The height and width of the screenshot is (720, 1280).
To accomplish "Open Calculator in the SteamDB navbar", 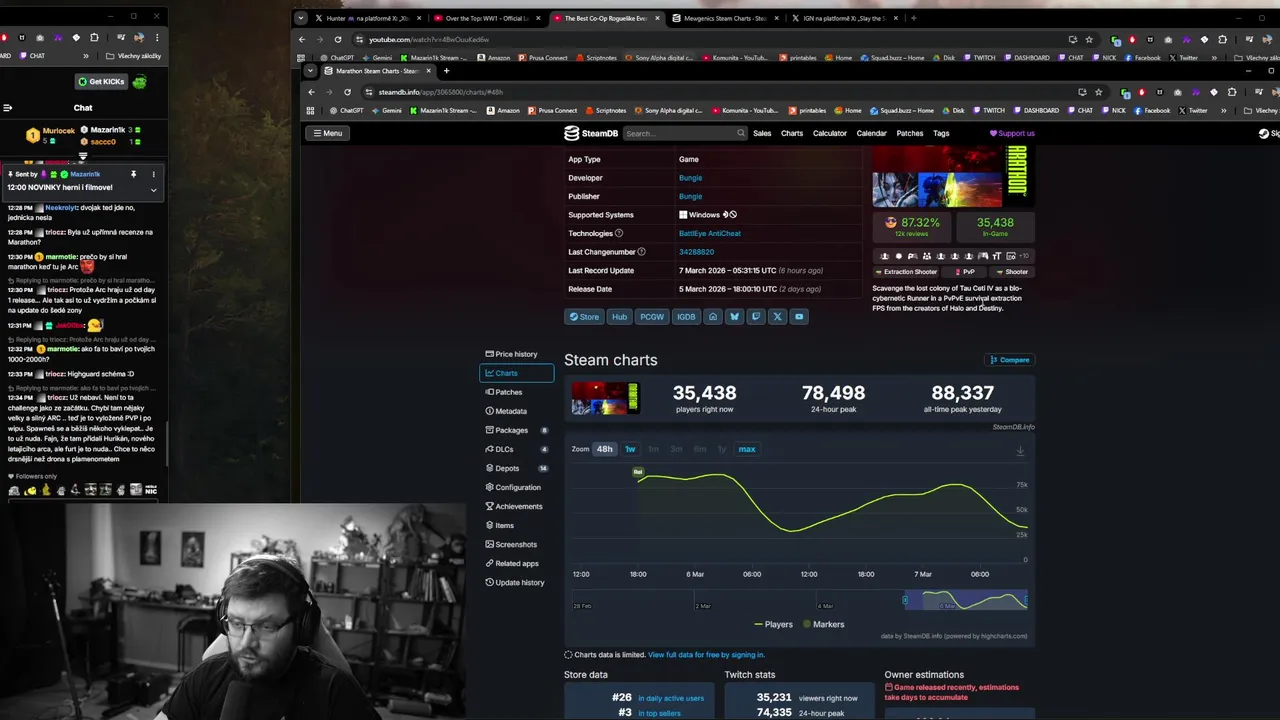I will [x=830, y=133].
